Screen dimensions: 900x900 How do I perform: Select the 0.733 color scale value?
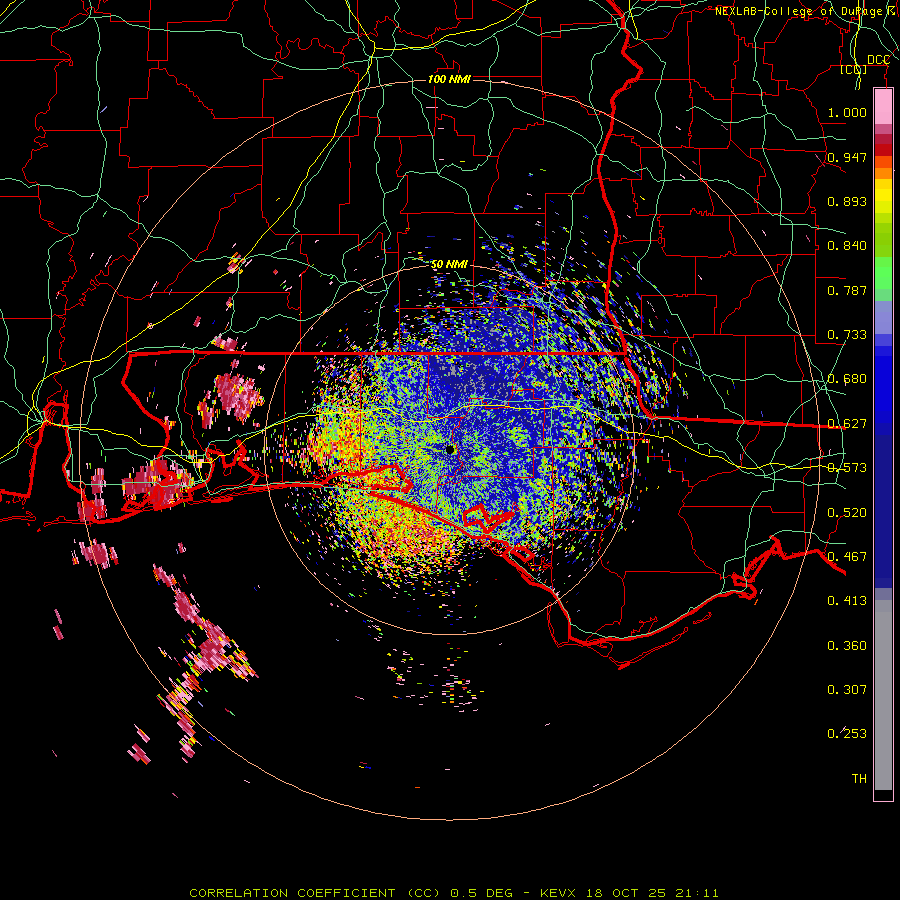click(847, 335)
